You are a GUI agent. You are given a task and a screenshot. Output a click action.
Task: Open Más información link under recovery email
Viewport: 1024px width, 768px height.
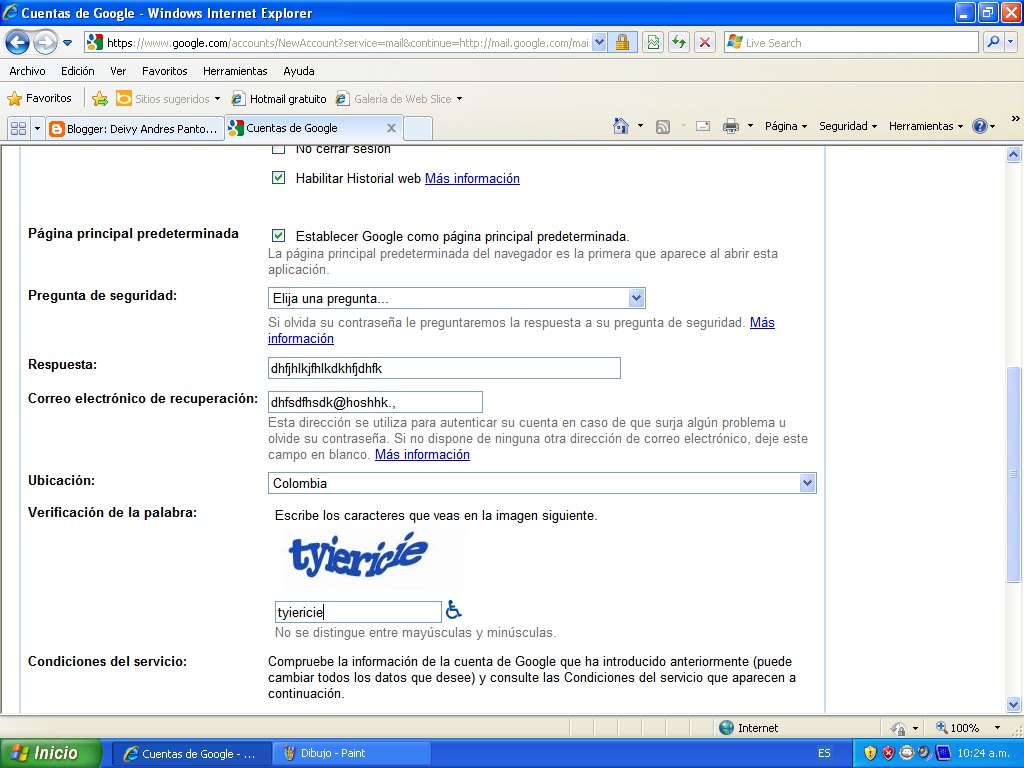point(422,455)
